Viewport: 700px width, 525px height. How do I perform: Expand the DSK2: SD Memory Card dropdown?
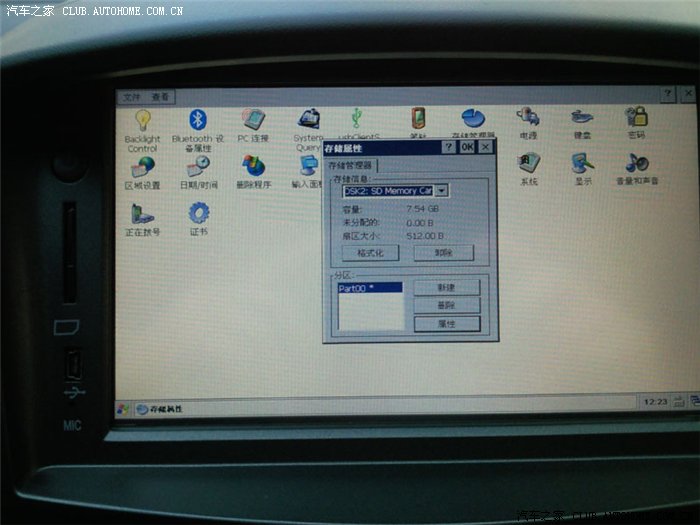[442, 190]
